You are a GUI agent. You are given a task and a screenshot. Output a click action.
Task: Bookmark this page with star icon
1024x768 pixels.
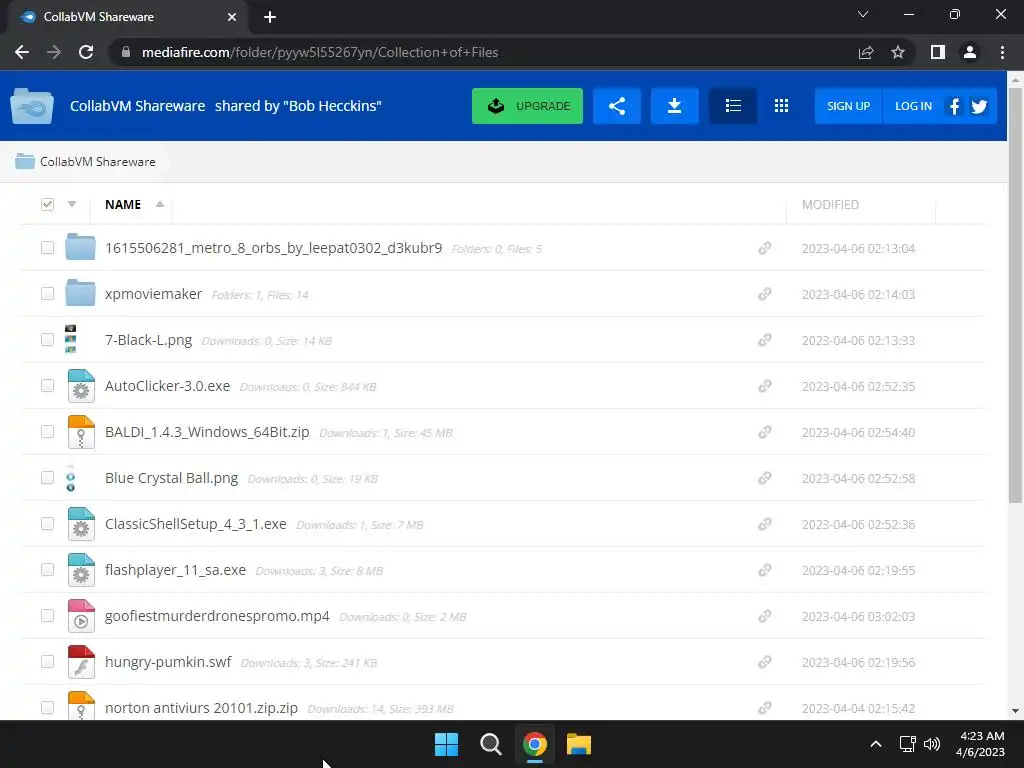(x=898, y=52)
